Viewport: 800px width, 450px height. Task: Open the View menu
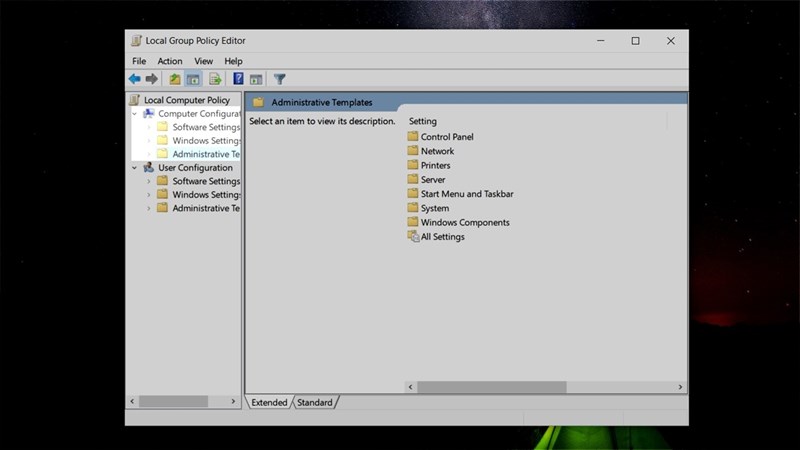[x=203, y=61]
